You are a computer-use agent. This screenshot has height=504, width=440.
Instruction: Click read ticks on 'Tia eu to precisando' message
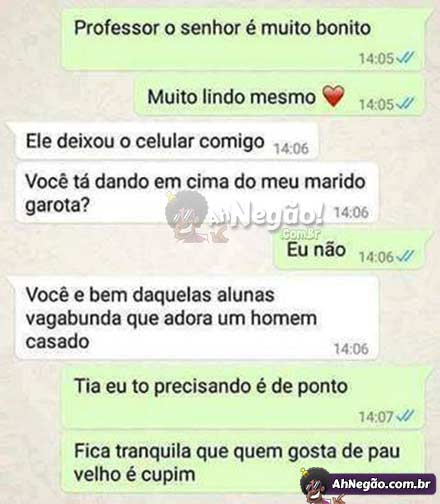(x=406, y=416)
